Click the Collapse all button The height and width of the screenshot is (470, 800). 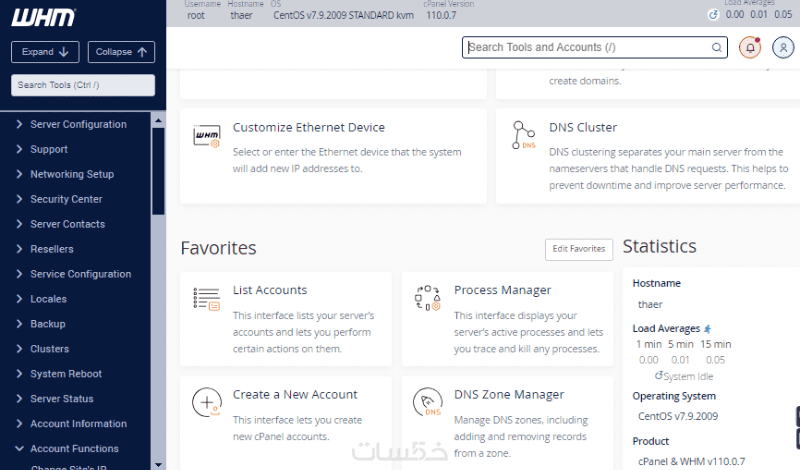(121, 52)
